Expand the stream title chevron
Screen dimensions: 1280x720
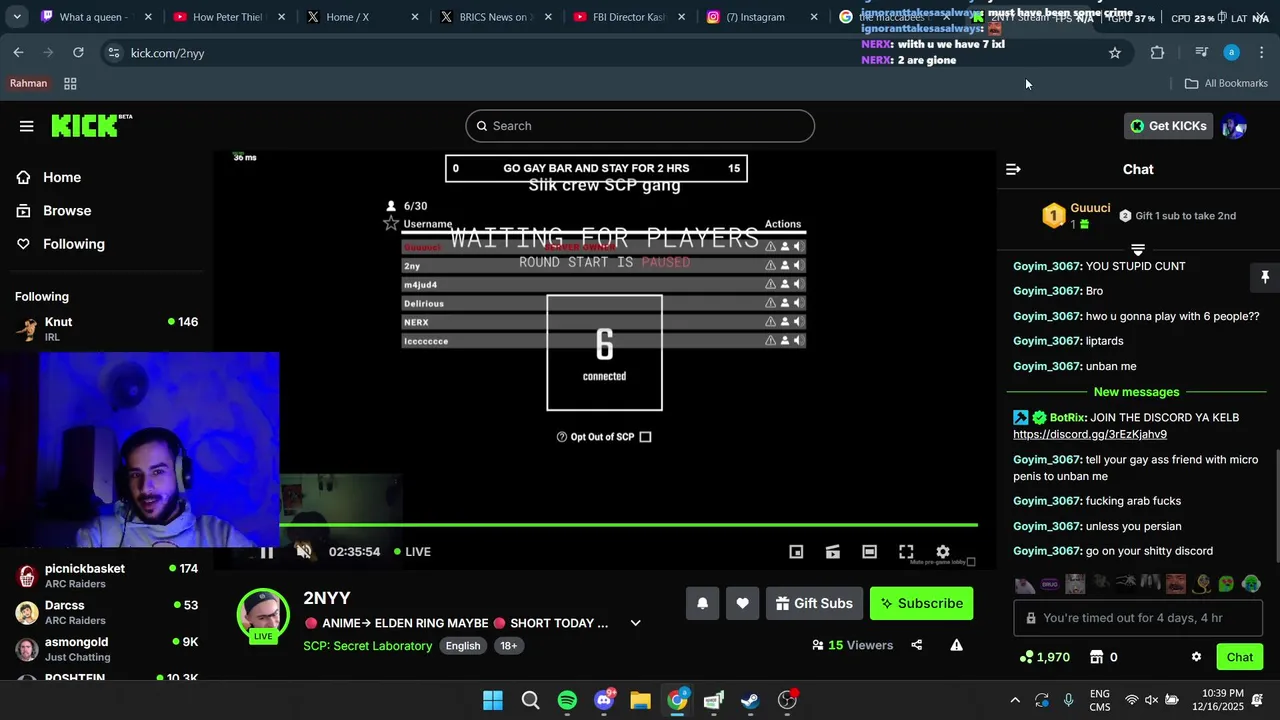(635, 623)
